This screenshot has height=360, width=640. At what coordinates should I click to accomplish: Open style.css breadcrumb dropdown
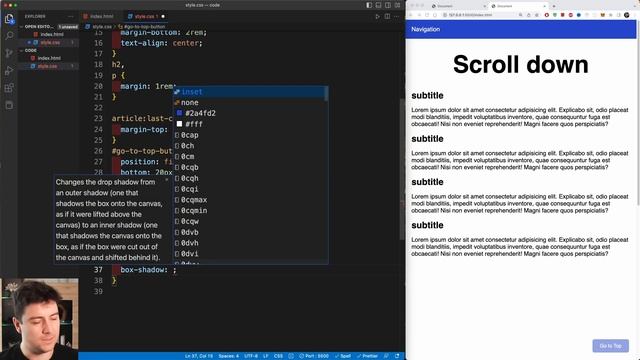pos(99,27)
